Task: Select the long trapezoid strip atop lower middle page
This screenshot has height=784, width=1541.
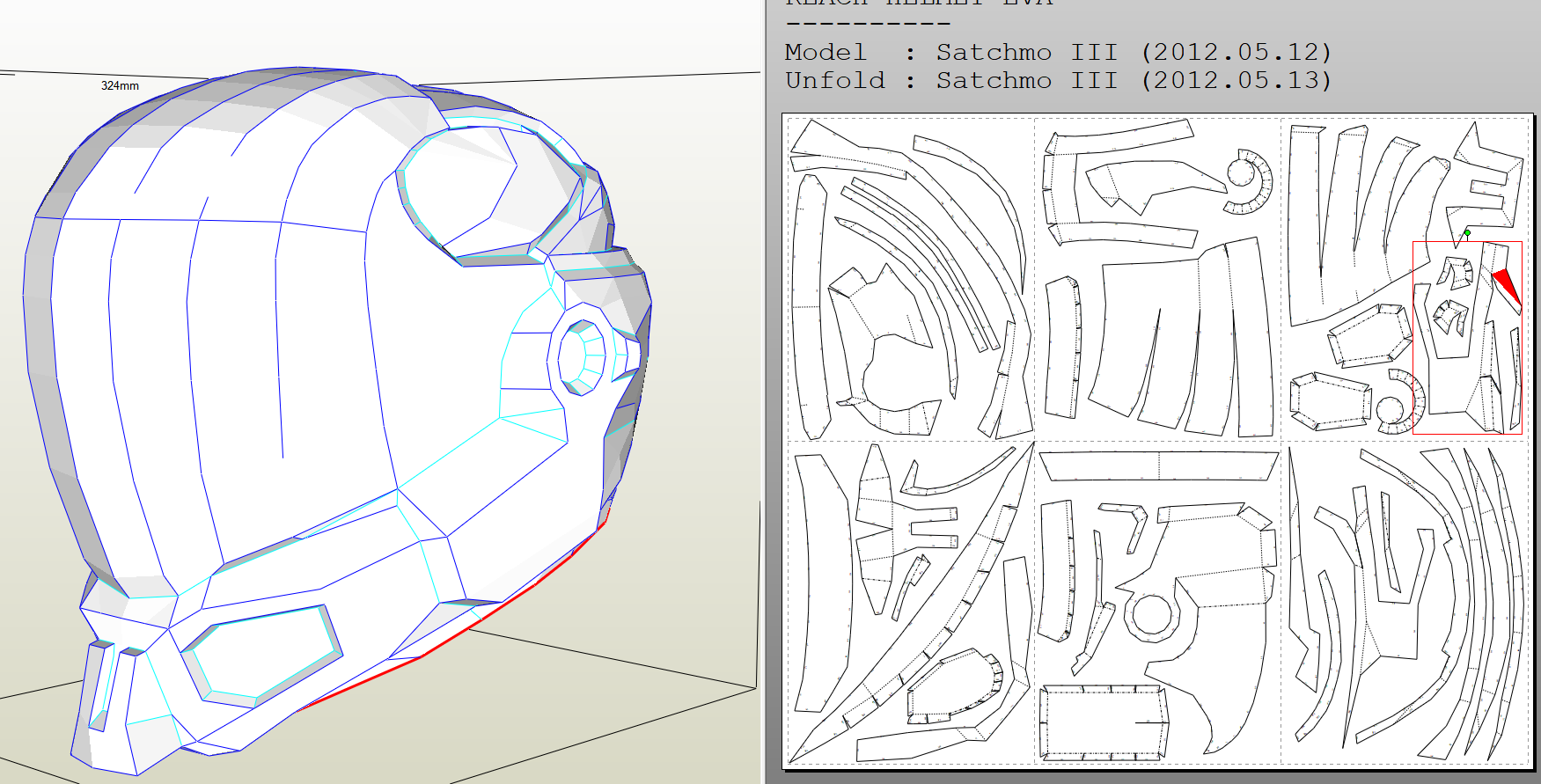Action: (1159, 465)
